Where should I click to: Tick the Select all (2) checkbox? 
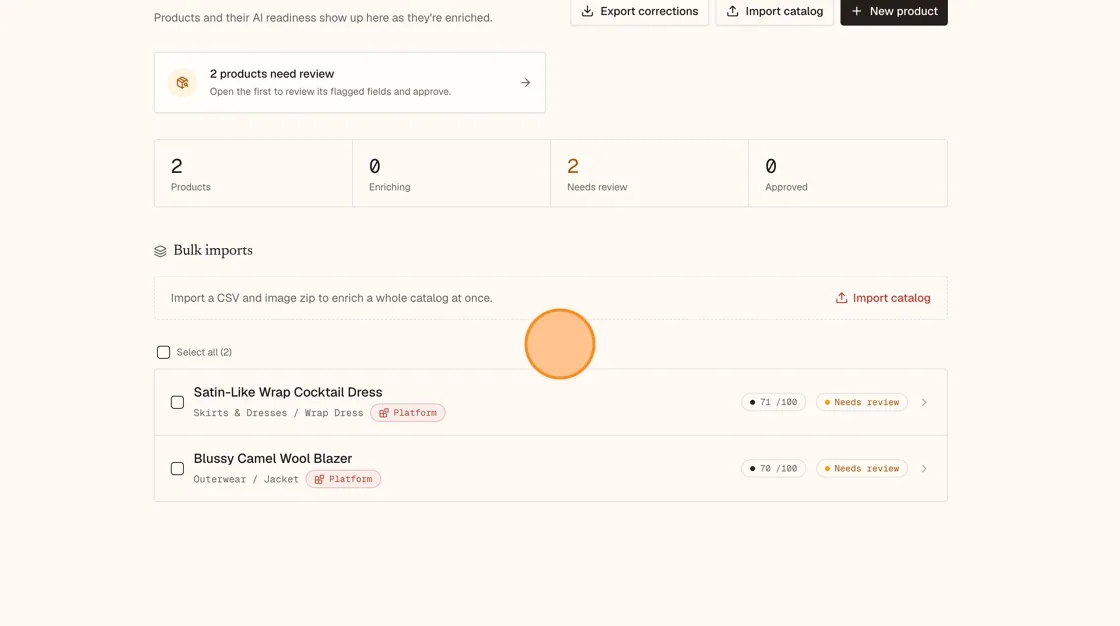point(164,352)
